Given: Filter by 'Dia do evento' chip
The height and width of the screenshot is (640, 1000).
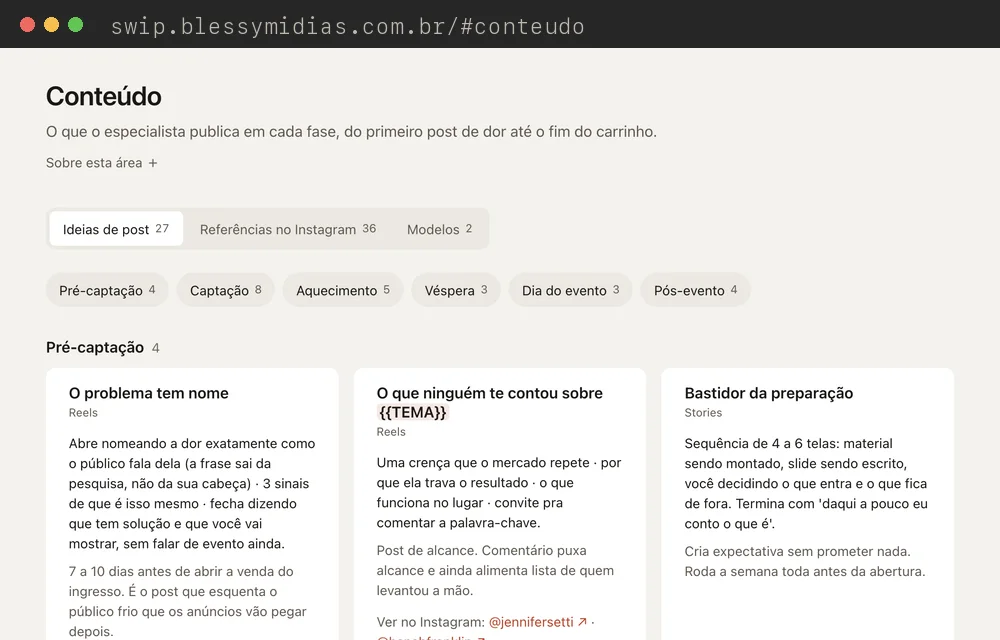Looking at the screenshot, I should [x=570, y=290].
